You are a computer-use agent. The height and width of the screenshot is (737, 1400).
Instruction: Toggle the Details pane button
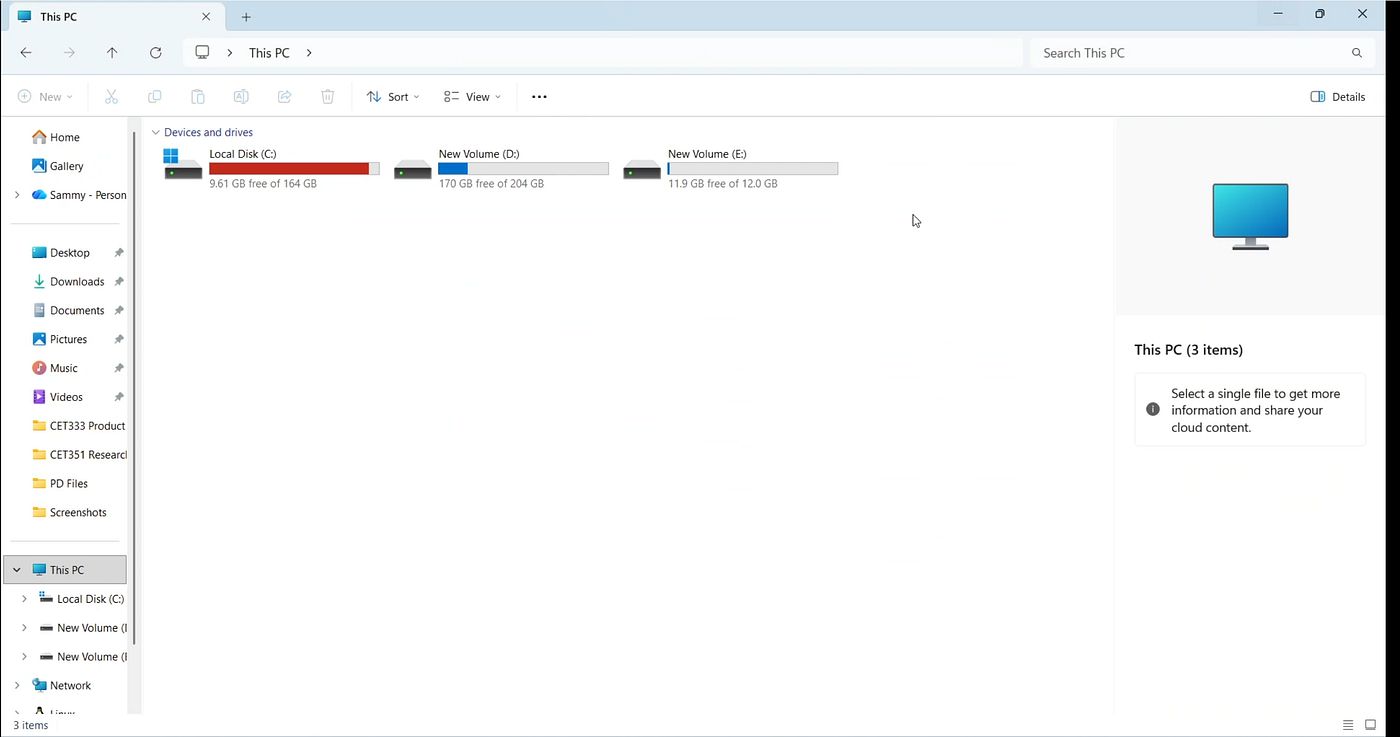click(1338, 97)
